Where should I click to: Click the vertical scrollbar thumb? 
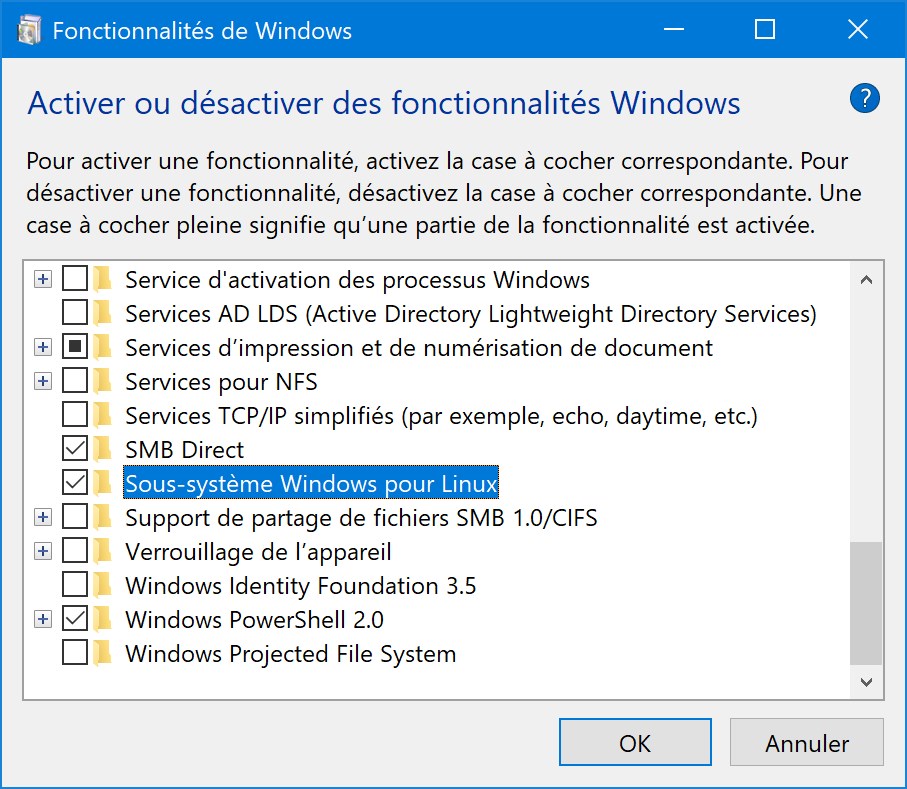[866, 603]
